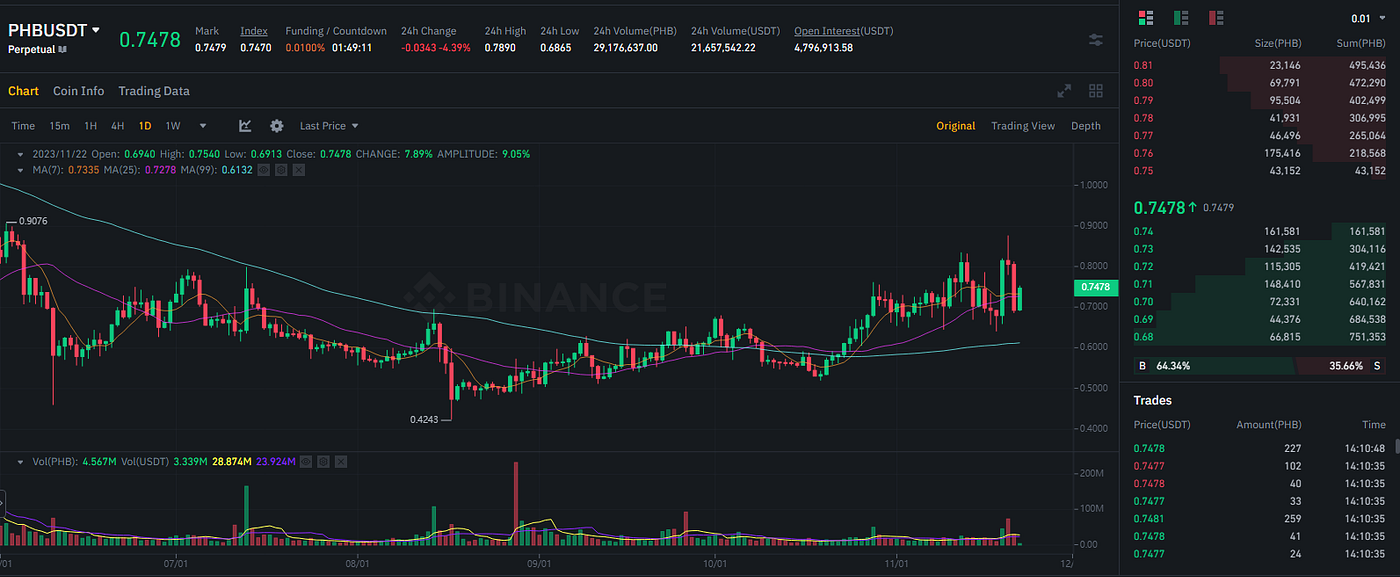Click ask price 0.75 in order book
1400x577 pixels.
pos(1143,171)
